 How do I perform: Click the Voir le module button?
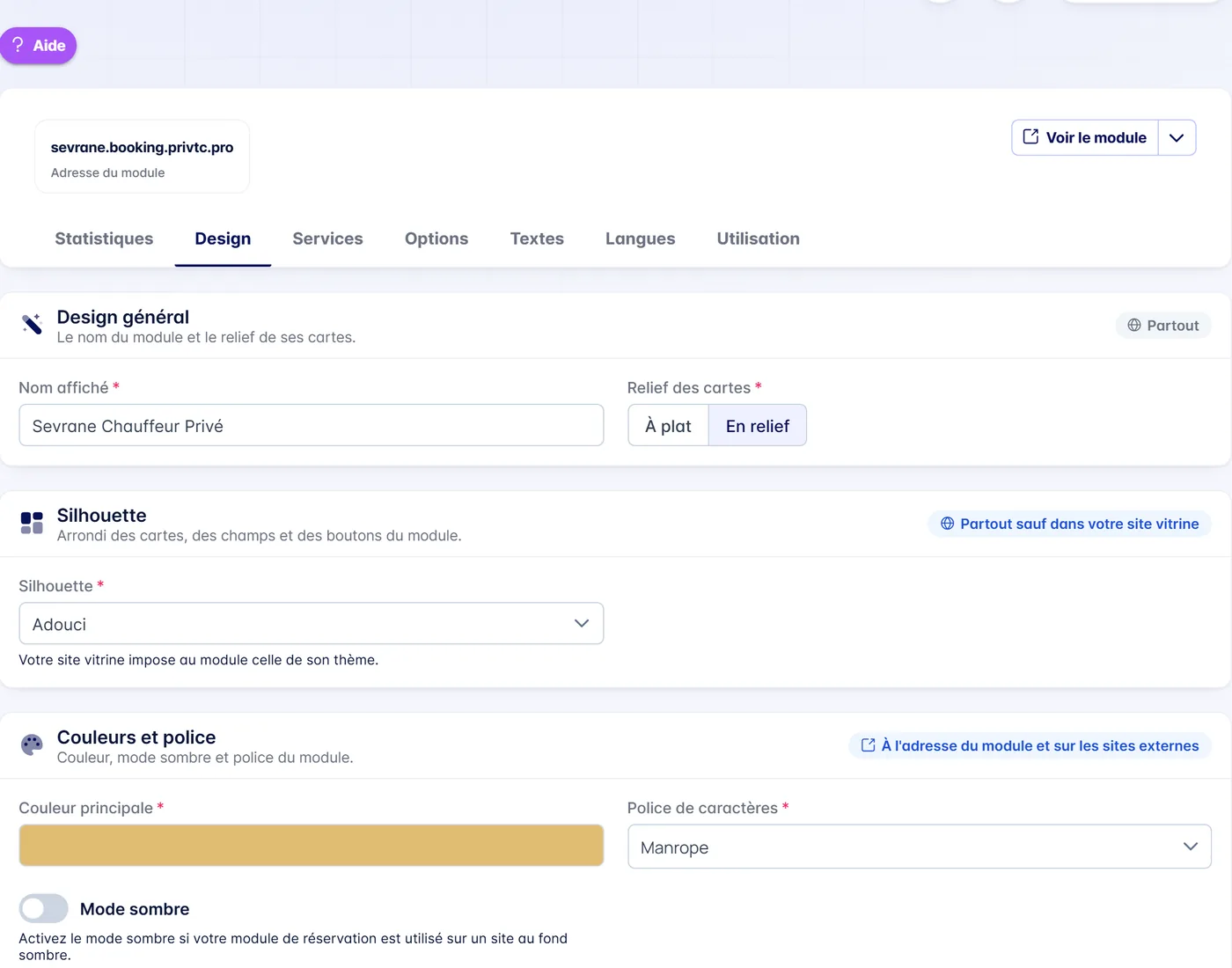(1085, 137)
